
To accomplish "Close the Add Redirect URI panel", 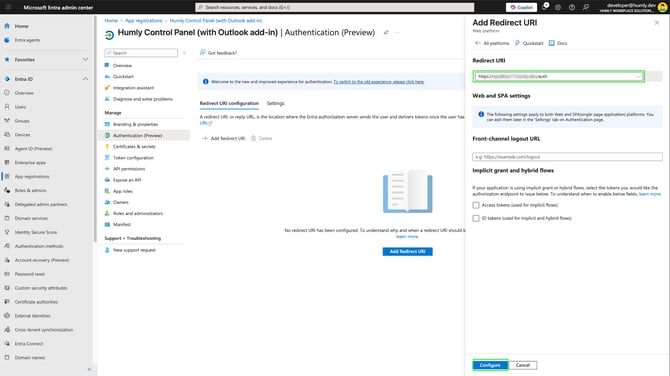I will coord(657,23).
